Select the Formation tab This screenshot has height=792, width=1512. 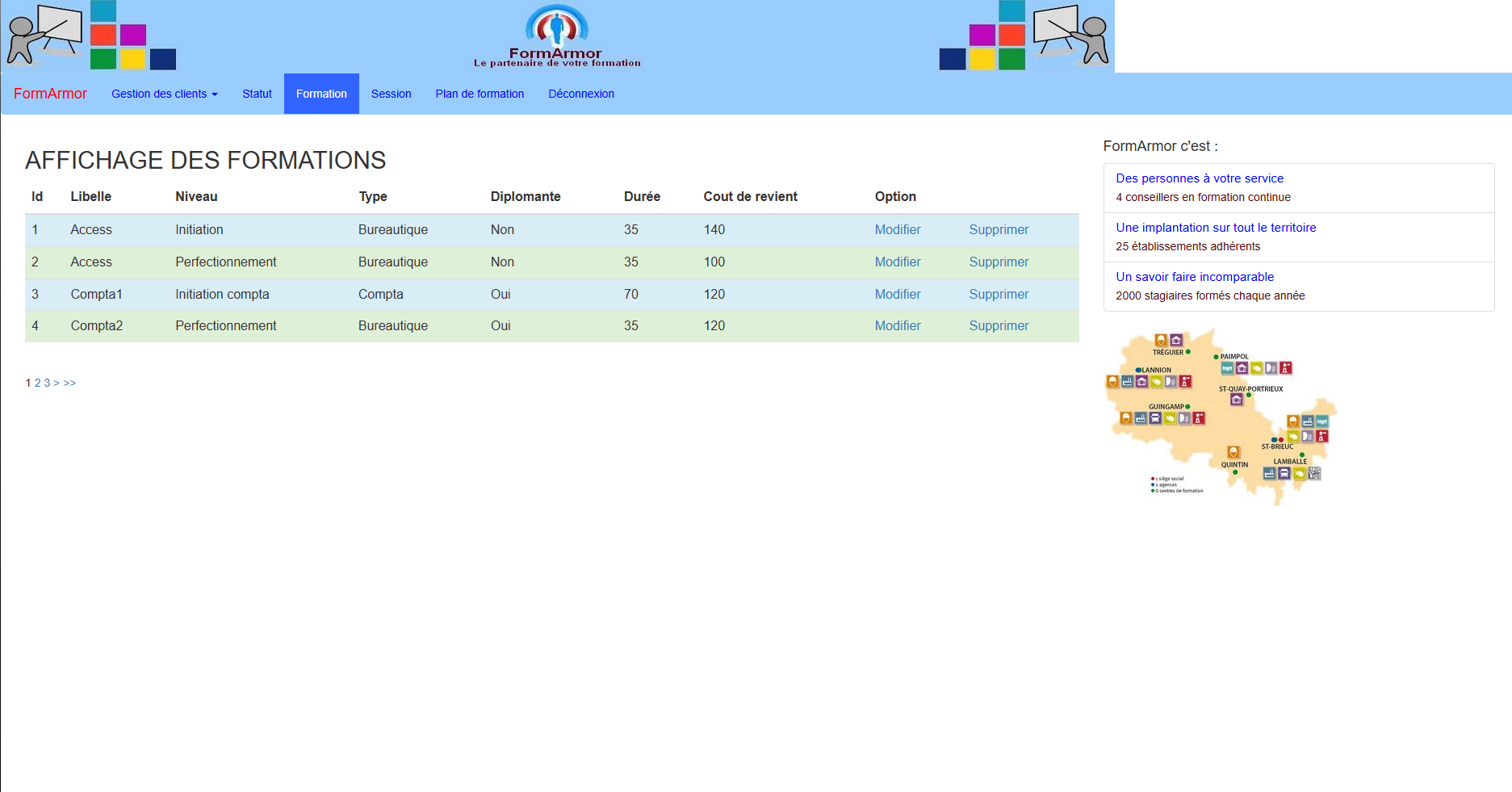coord(321,94)
